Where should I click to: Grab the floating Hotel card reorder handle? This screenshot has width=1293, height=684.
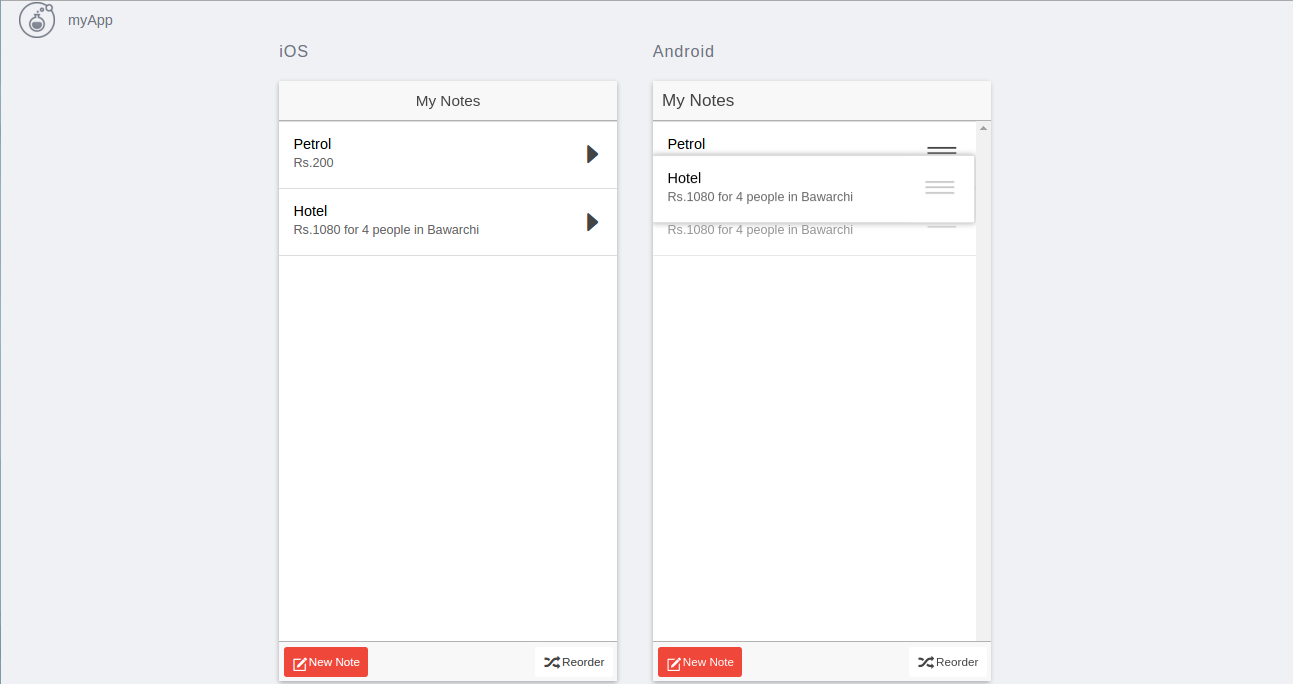pos(940,187)
